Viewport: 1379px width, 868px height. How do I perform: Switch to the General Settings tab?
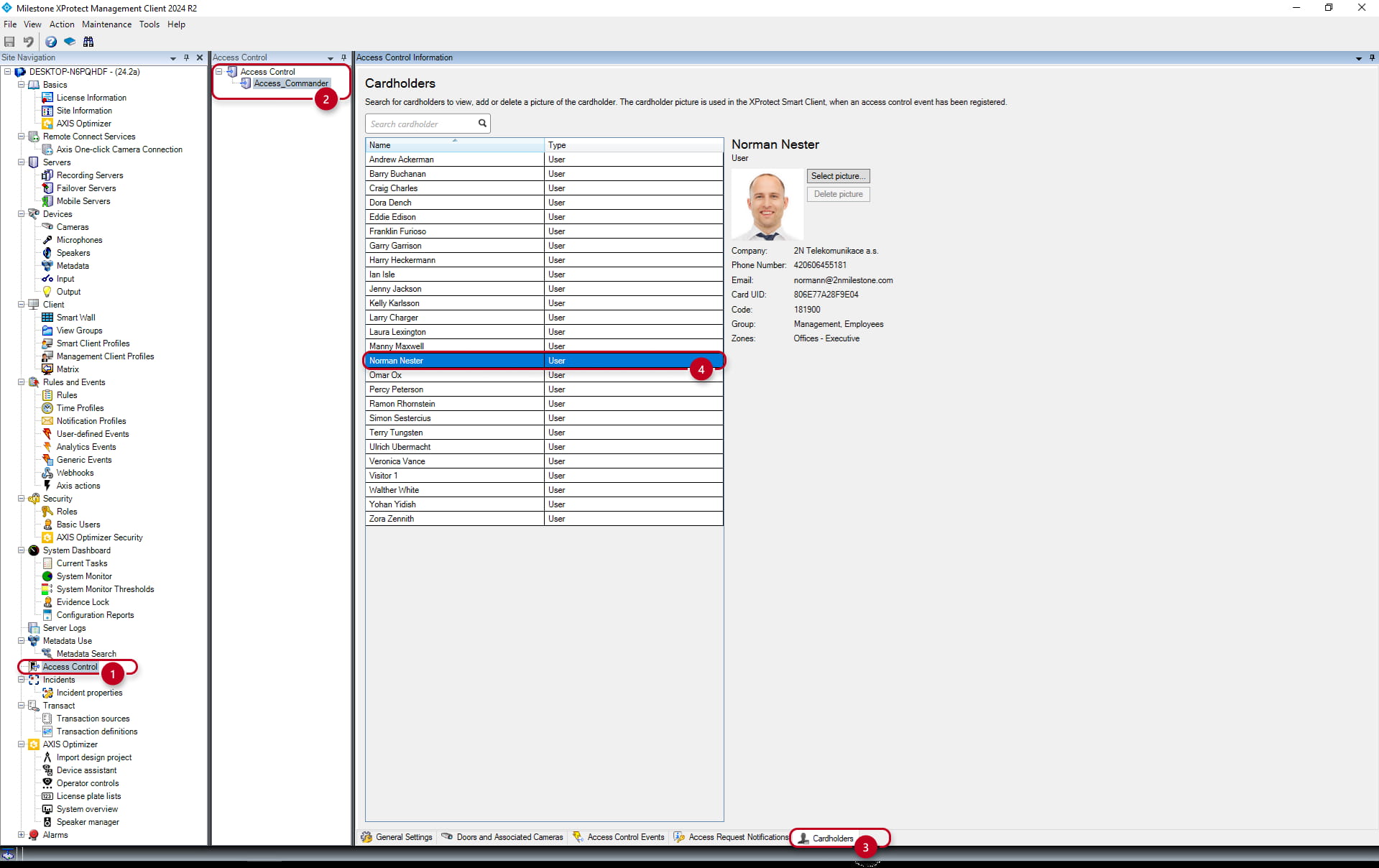397,837
